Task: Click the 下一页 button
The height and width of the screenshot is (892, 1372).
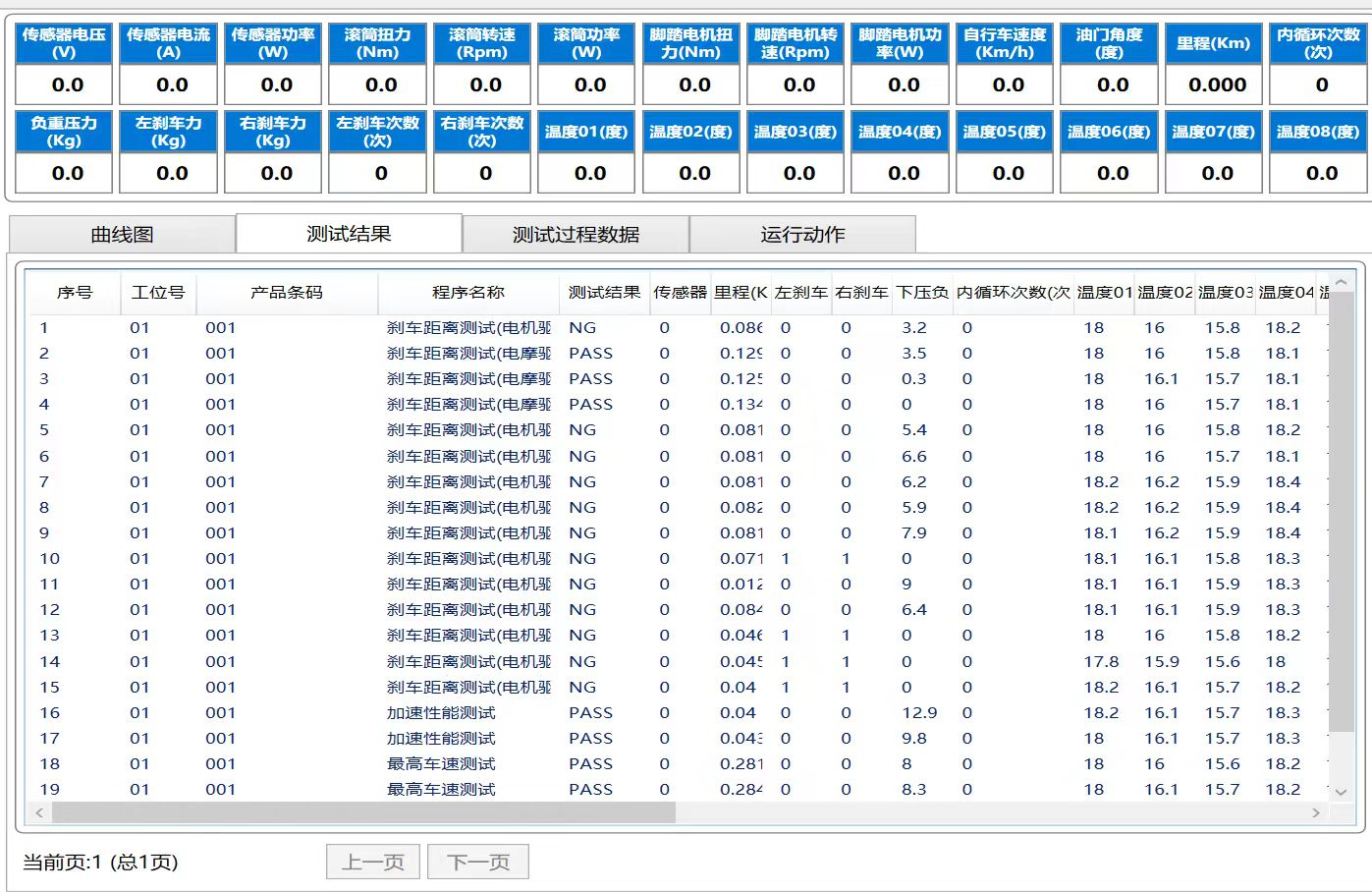Action: click(479, 863)
